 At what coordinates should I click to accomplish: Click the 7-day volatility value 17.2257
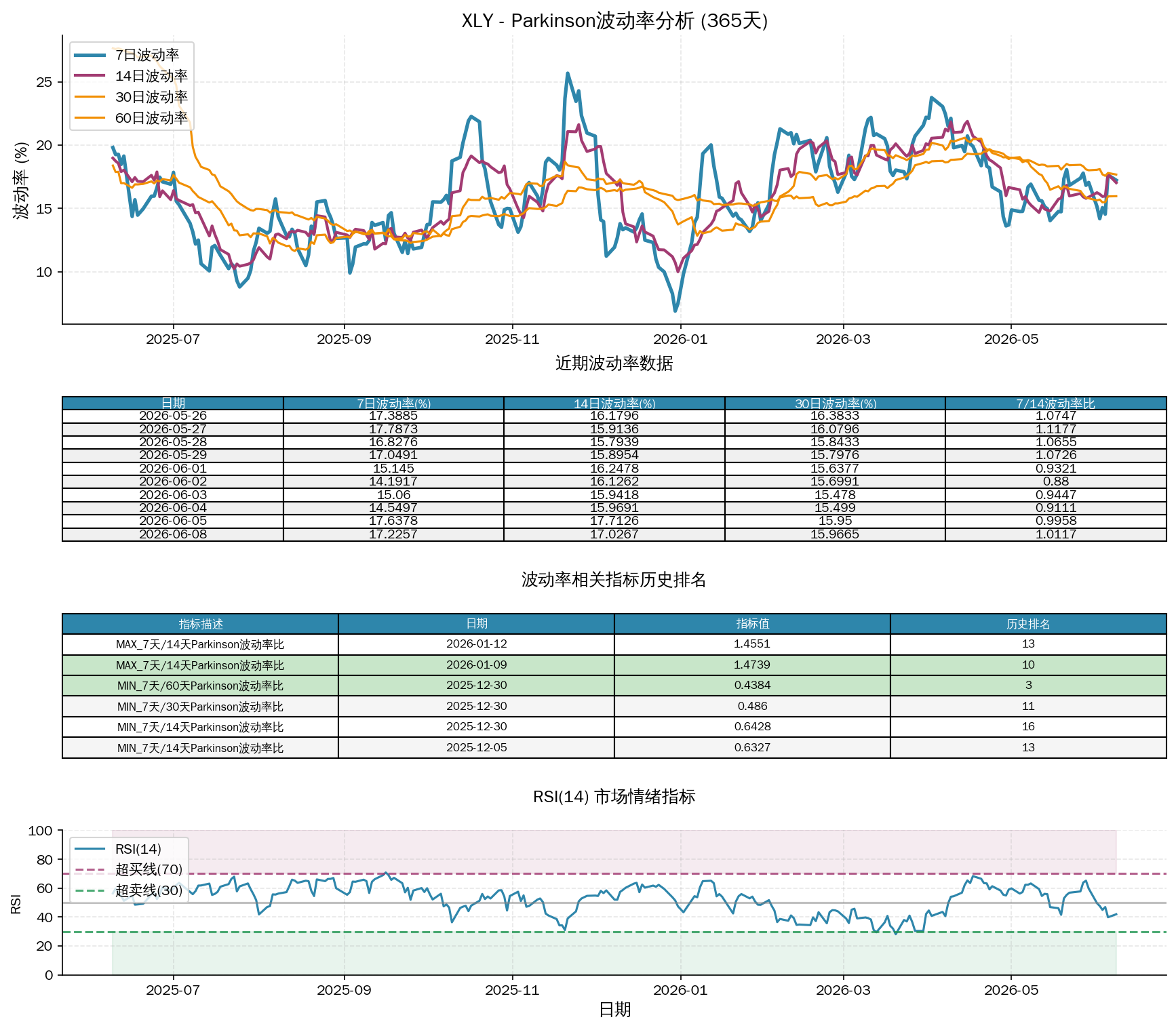pos(394,534)
